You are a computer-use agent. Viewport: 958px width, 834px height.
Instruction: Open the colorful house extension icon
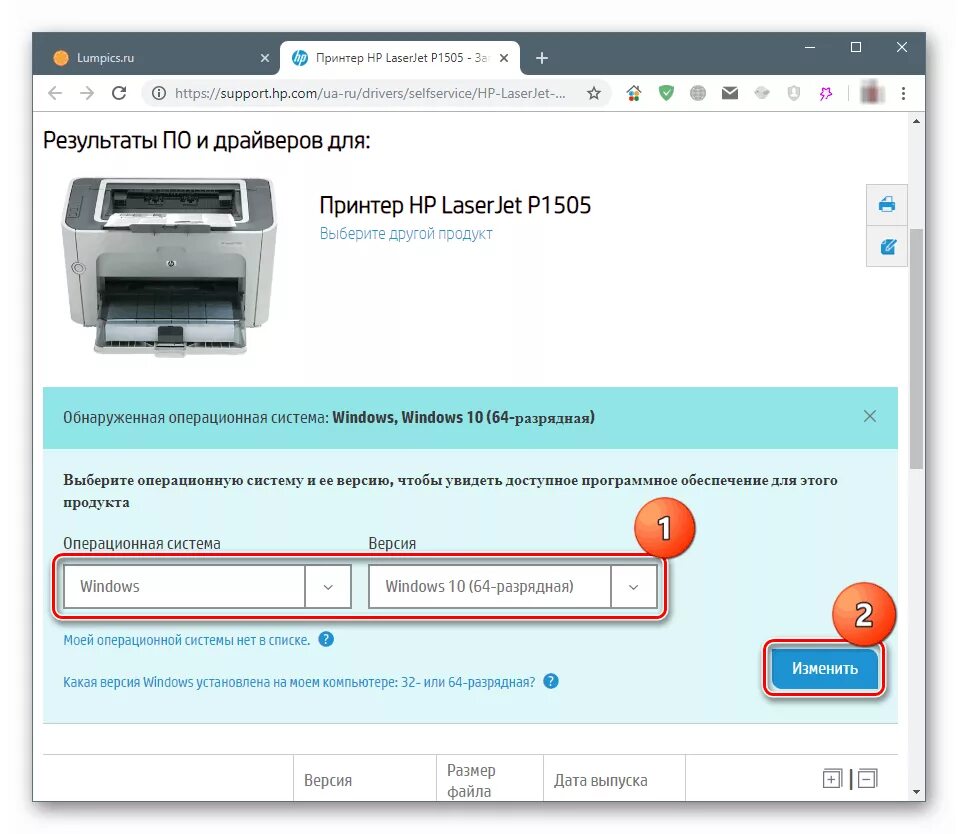tap(634, 93)
